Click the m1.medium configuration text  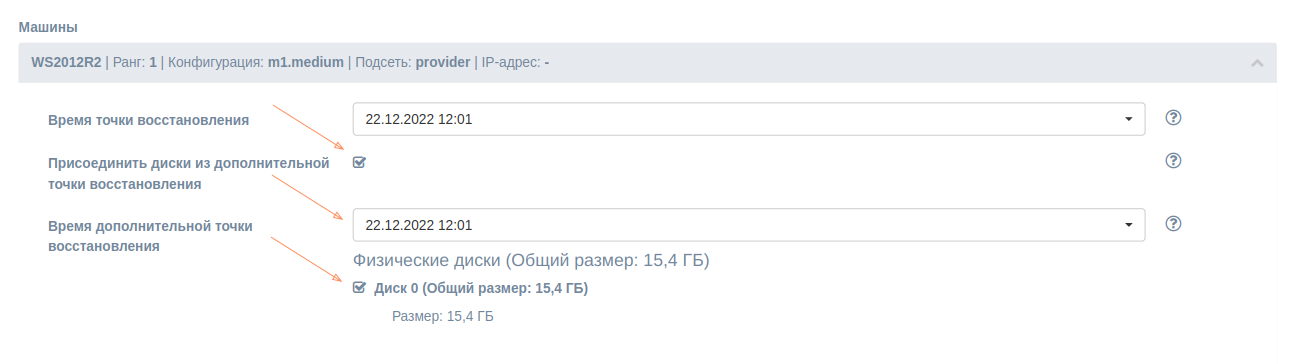tap(306, 62)
